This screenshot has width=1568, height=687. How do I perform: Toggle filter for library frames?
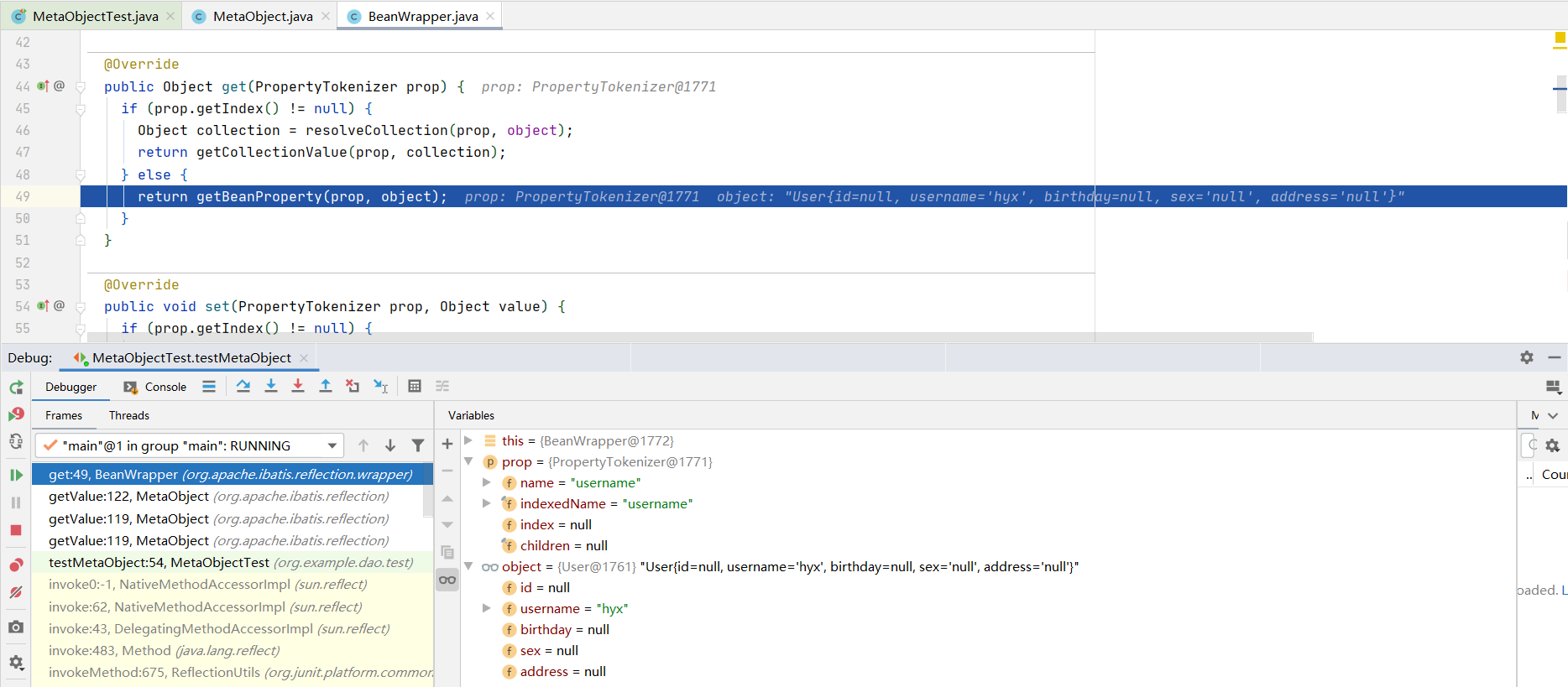pyautogui.click(x=418, y=445)
